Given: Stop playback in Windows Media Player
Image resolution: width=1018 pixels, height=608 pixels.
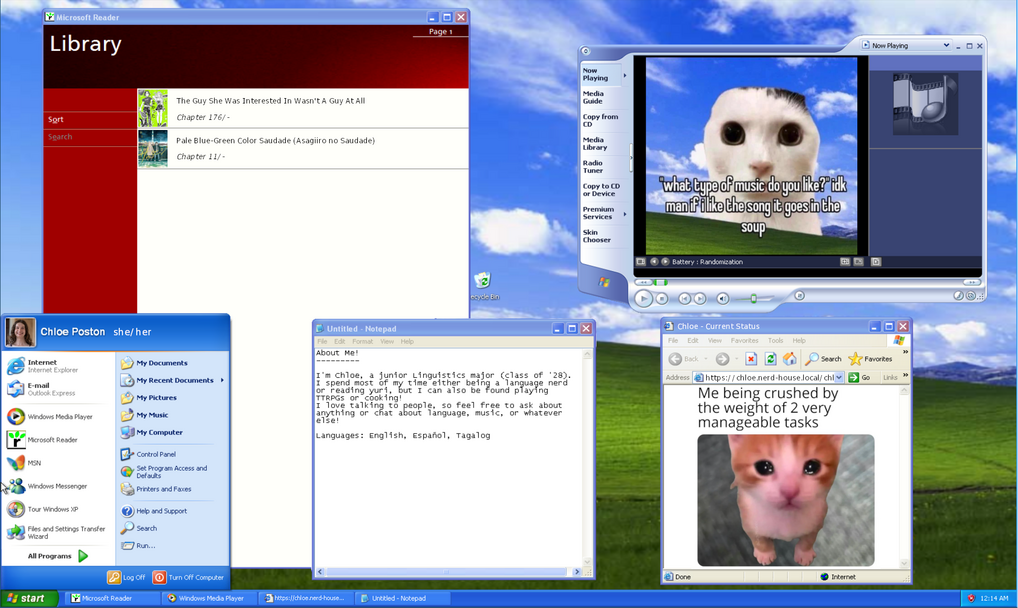Looking at the screenshot, I should pyautogui.click(x=662, y=299).
